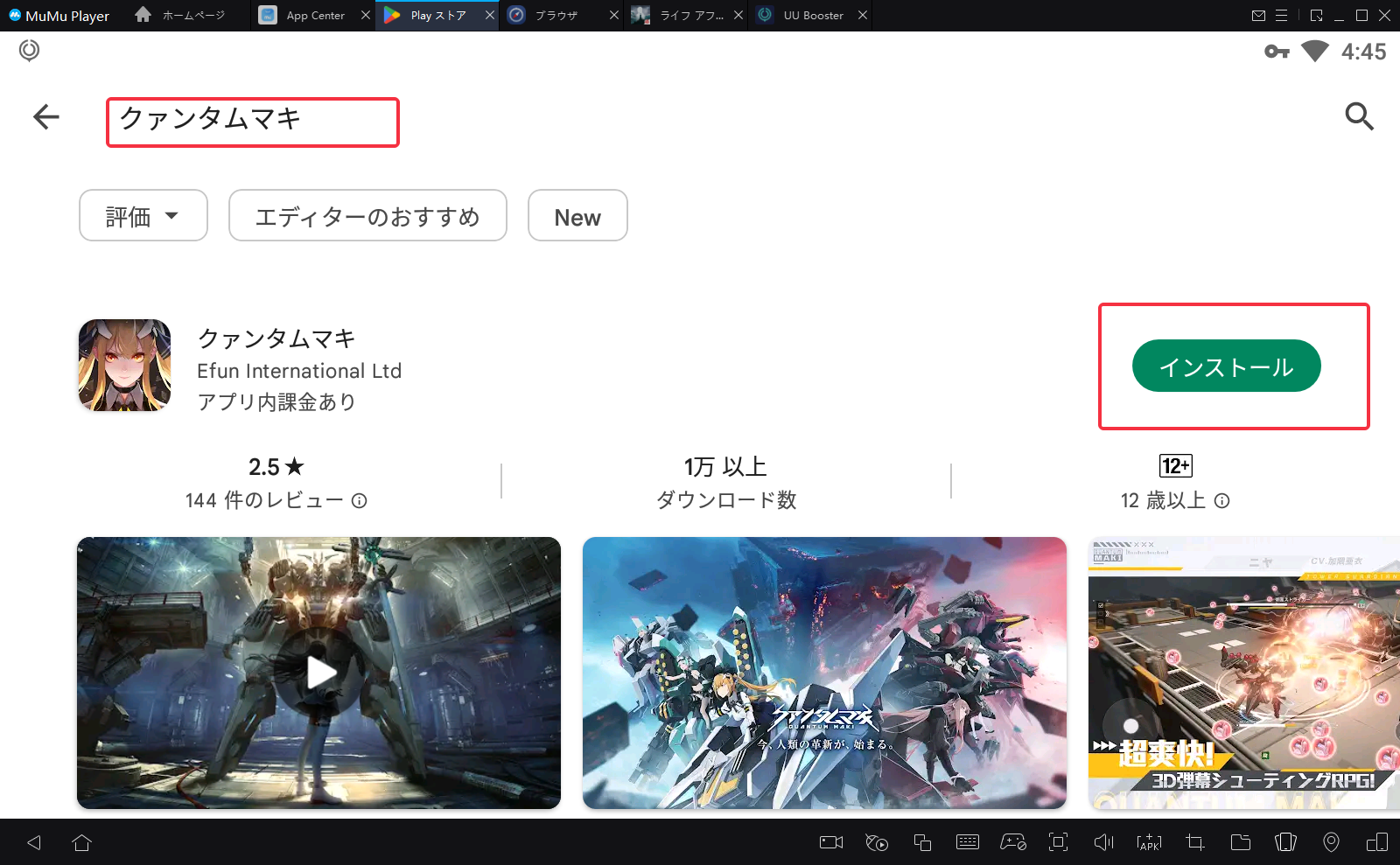Viewport: 1400px width, 865px height.
Task: Click Android back triangle in bottom bar
Action: (x=34, y=842)
